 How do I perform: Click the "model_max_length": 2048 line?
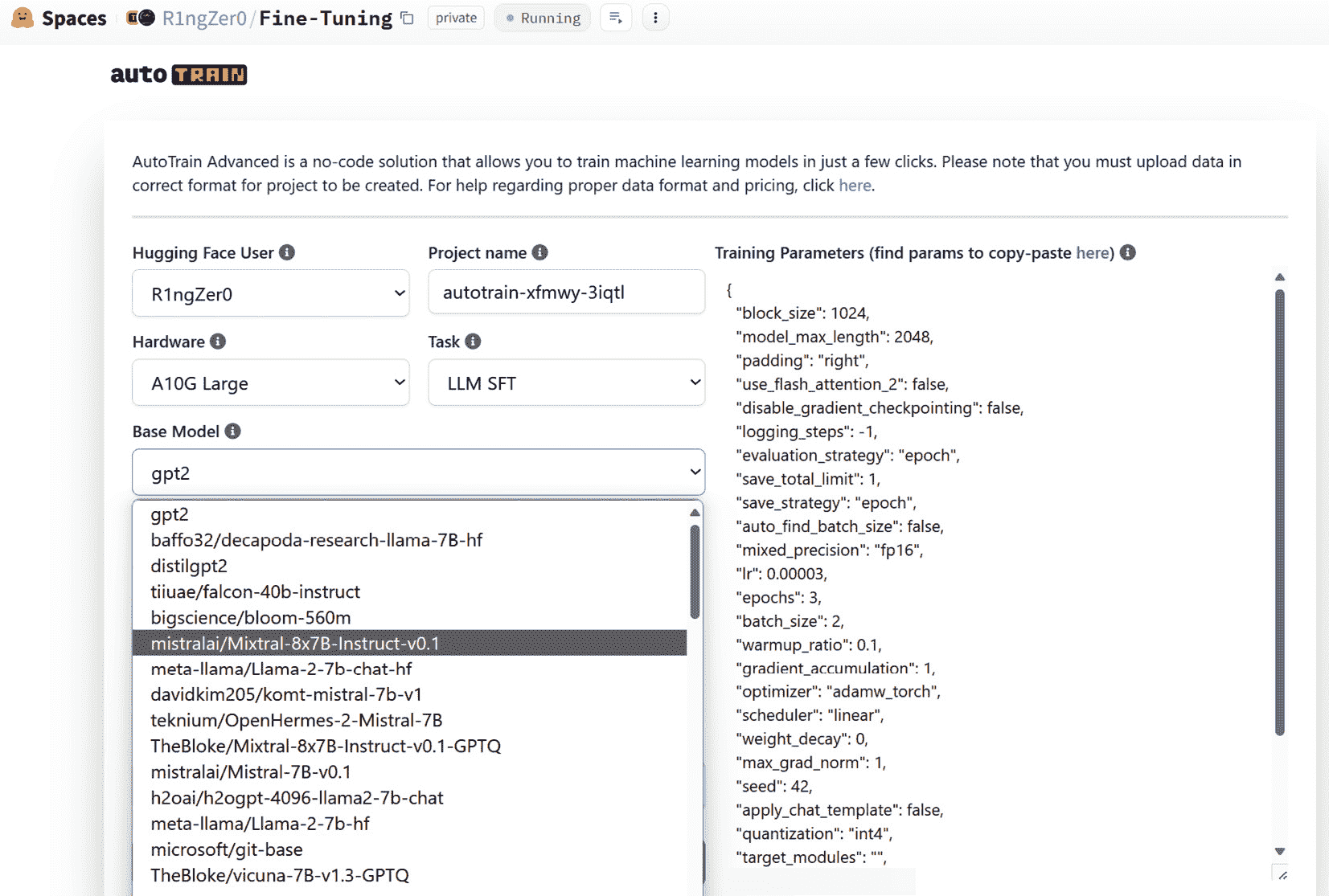pos(835,337)
